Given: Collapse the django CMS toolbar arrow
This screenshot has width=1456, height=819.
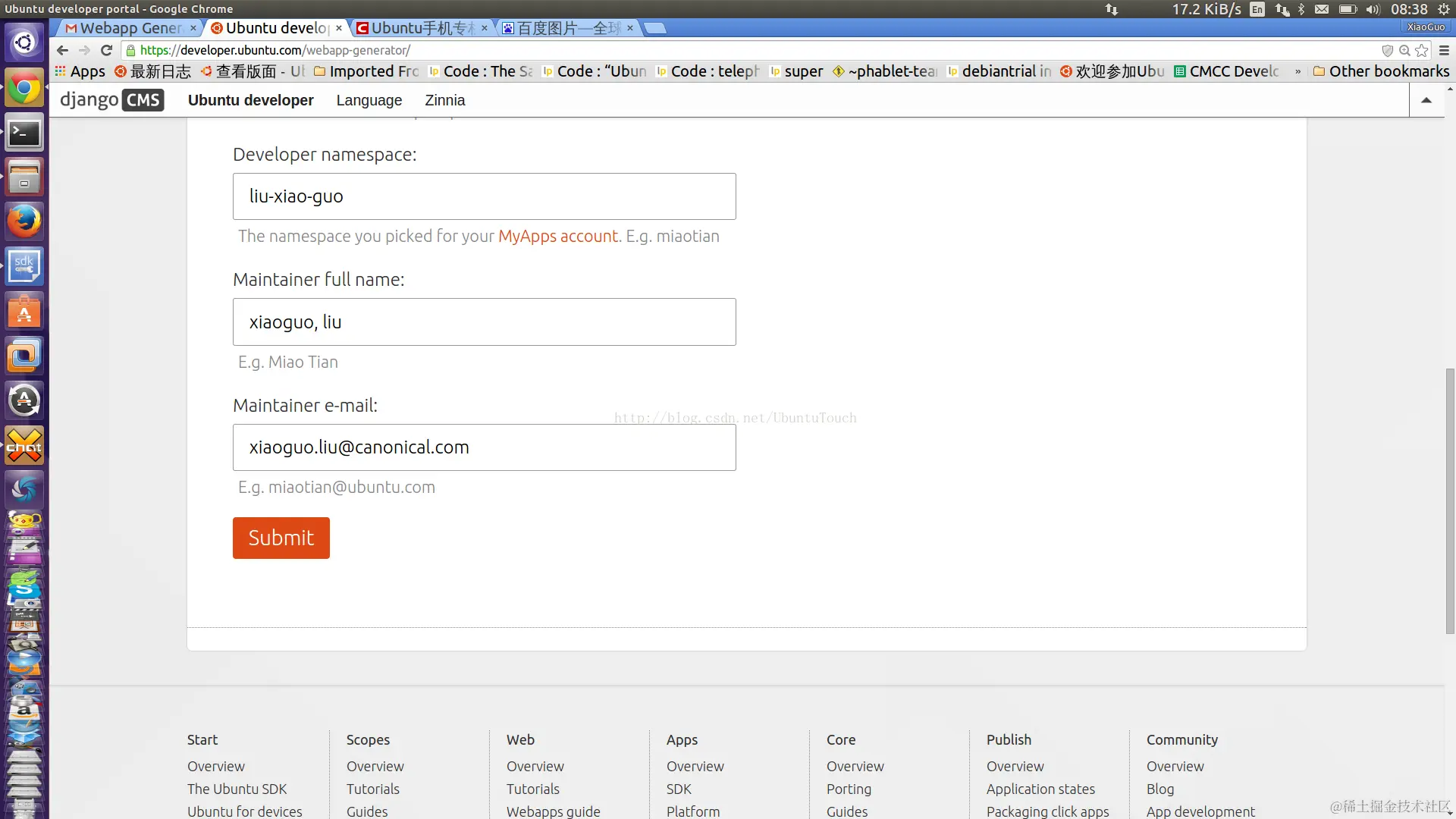Looking at the screenshot, I should click(x=1426, y=100).
